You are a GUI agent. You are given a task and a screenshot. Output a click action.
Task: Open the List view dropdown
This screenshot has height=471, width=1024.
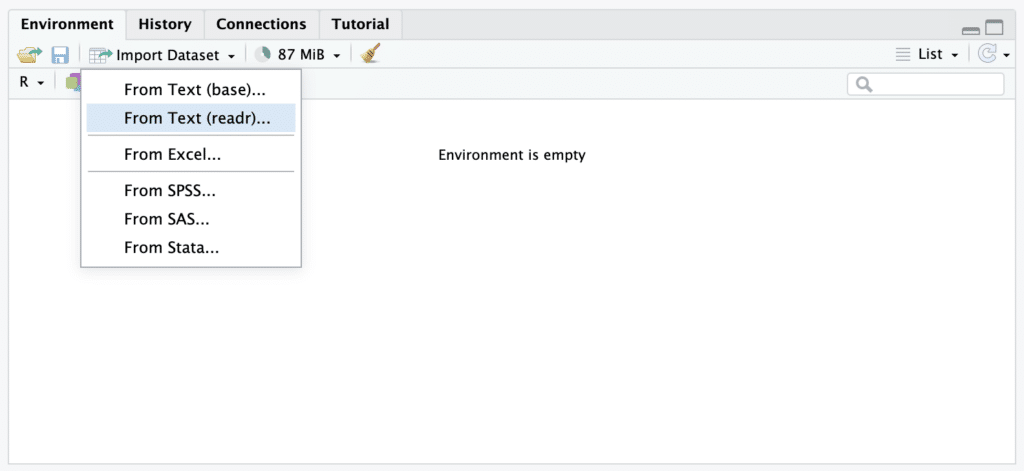click(928, 55)
